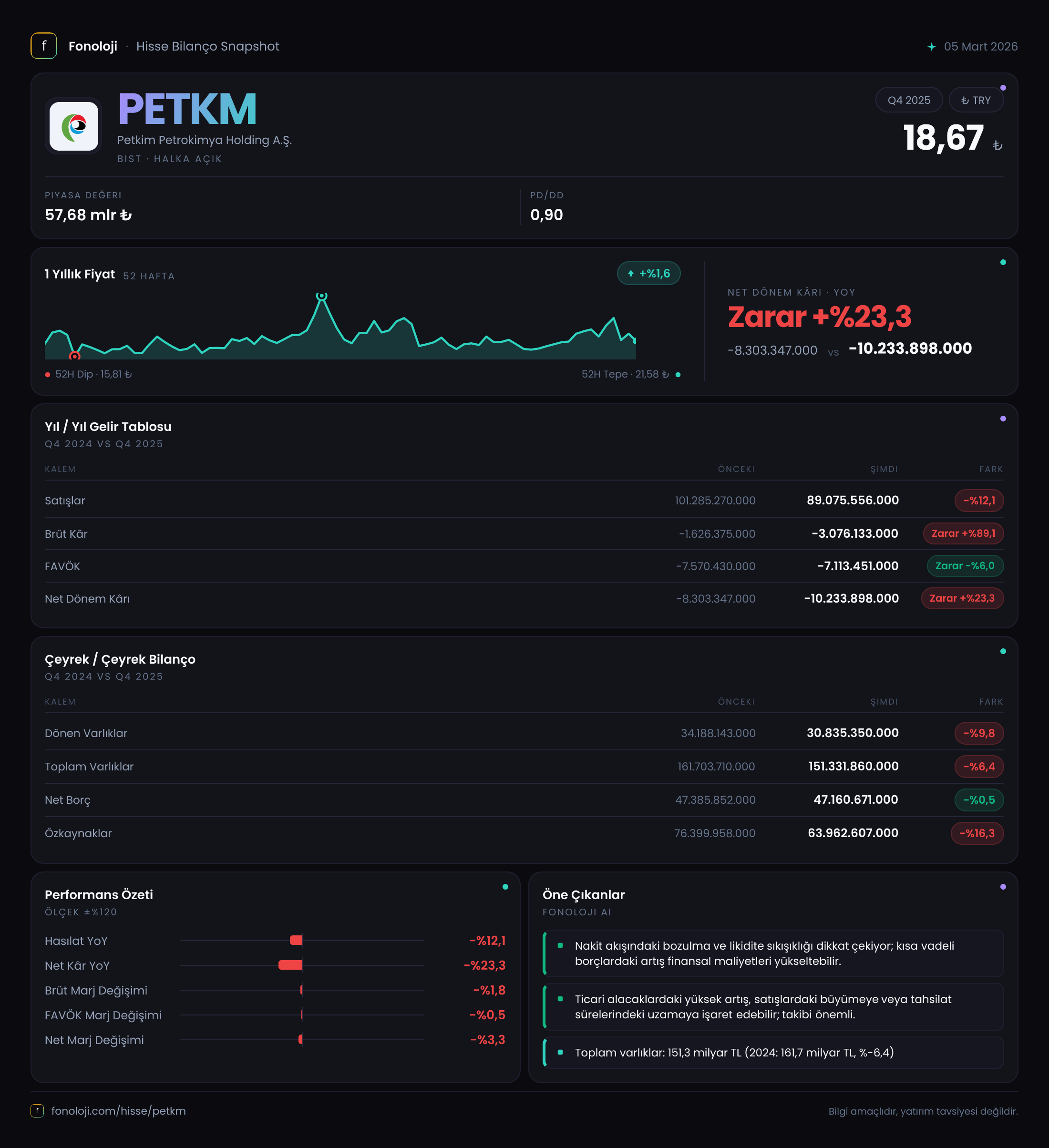Click the Brüt Kâr Zarar +%89,1 badge
The height and width of the screenshot is (1148, 1049).
pyautogui.click(x=963, y=533)
